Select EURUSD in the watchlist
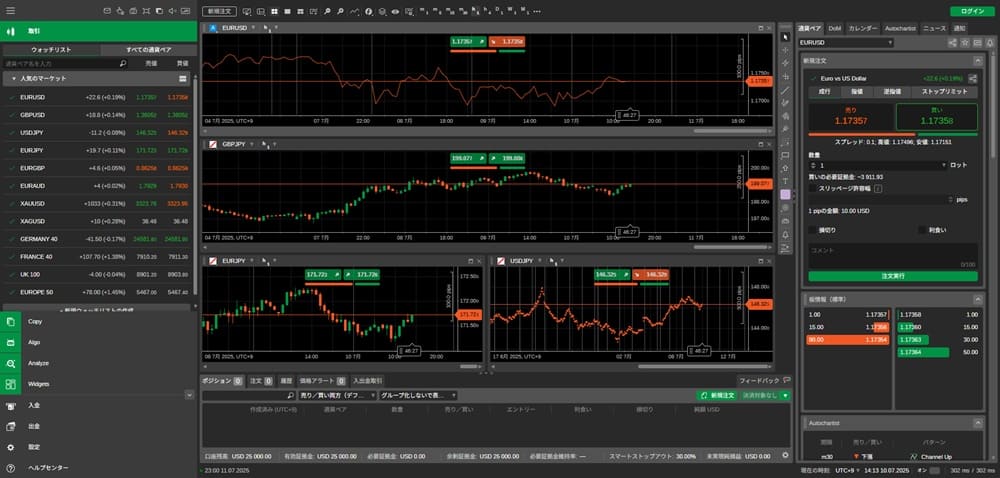 pos(98,98)
